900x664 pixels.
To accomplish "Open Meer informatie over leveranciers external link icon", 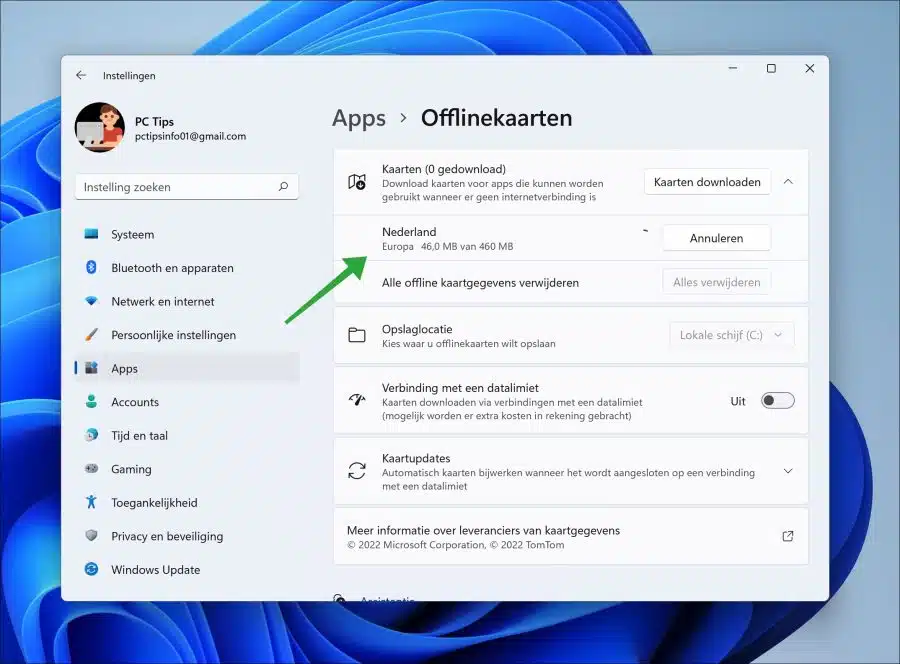I will (788, 536).
